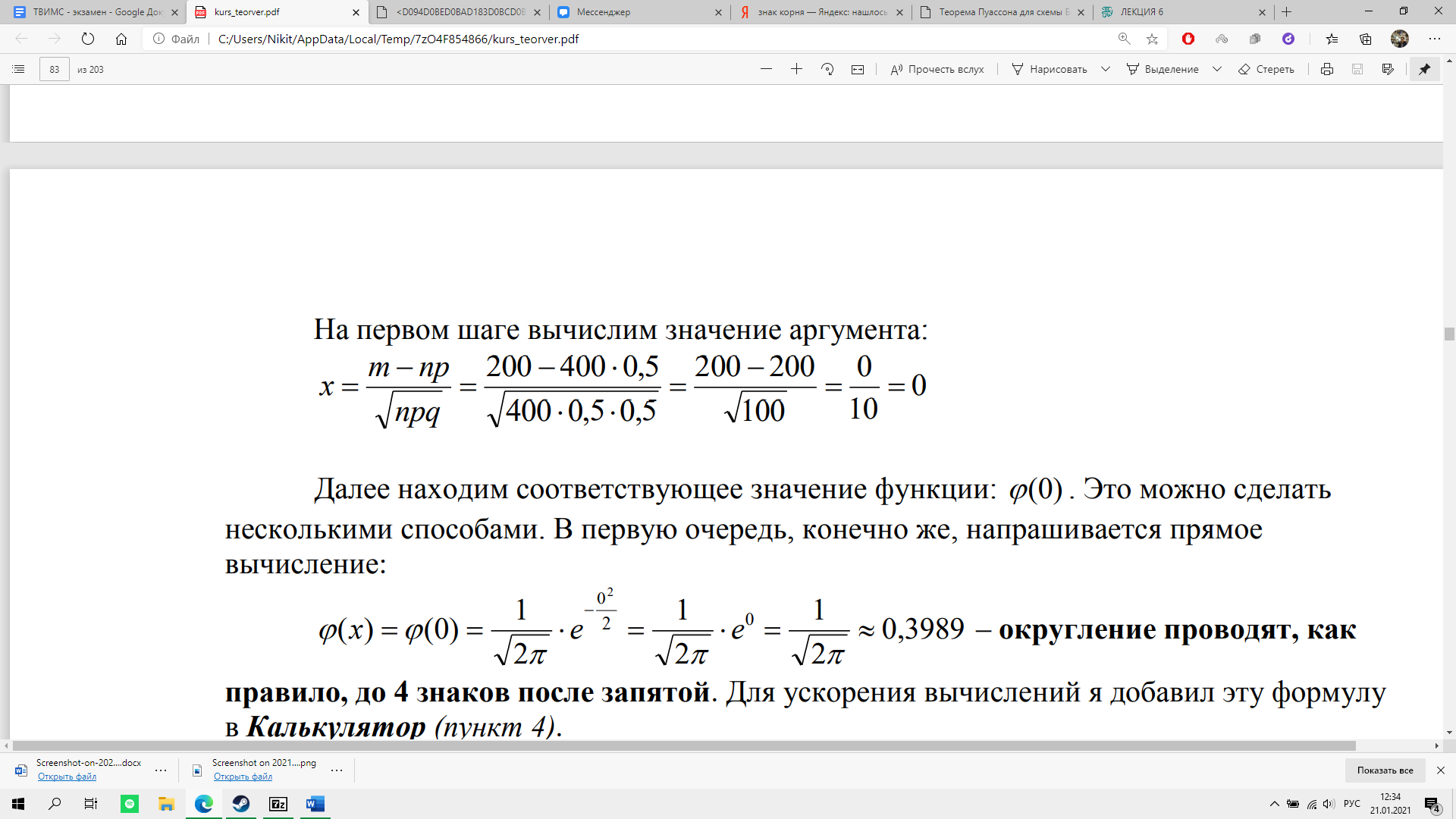The height and width of the screenshot is (819, 1456).
Task: Go forward in browser history
Action: (x=55, y=39)
